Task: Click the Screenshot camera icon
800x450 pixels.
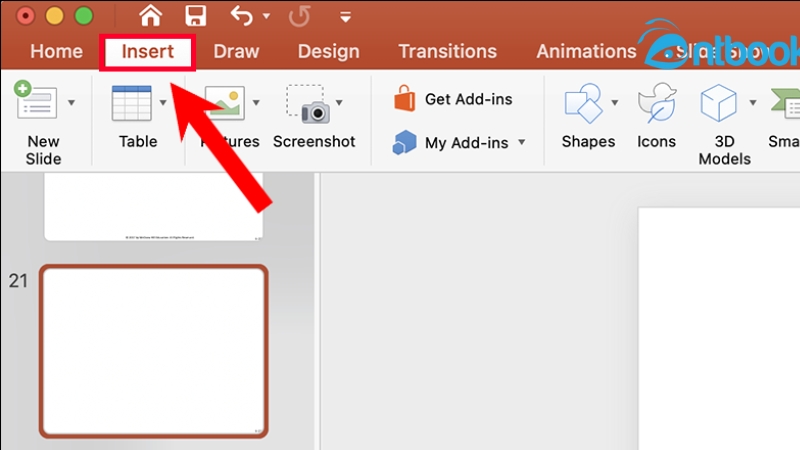Action: tap(306, 102)
